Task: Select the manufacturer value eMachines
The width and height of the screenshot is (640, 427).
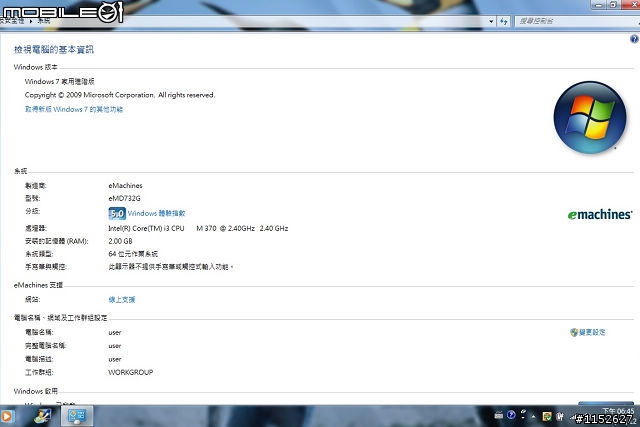Action: coord(125,185)
